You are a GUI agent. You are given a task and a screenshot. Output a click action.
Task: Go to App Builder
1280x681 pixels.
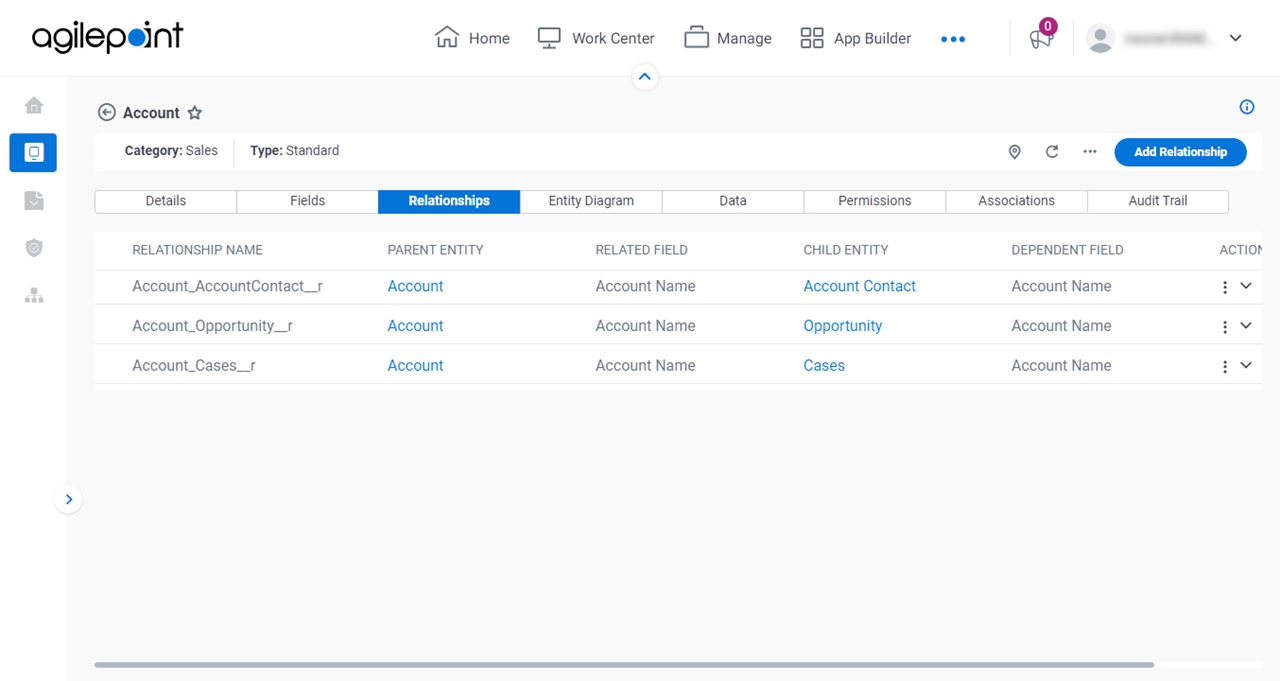pos(856,38)
